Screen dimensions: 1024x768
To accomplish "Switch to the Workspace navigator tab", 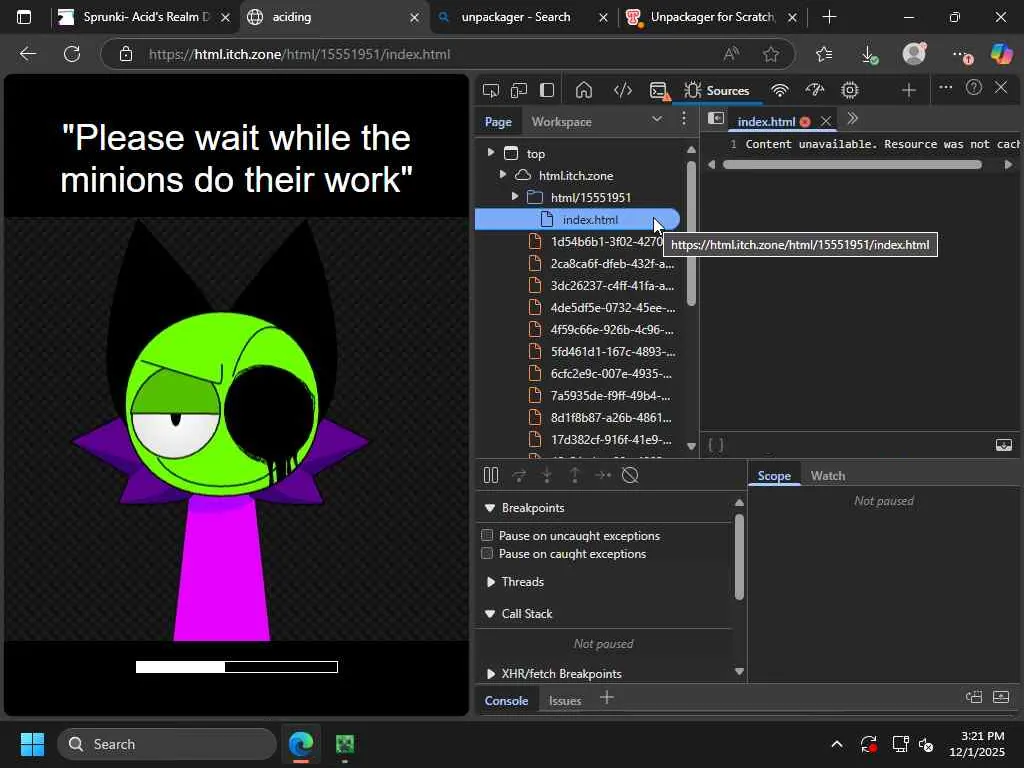I will [x=562, y=121].
